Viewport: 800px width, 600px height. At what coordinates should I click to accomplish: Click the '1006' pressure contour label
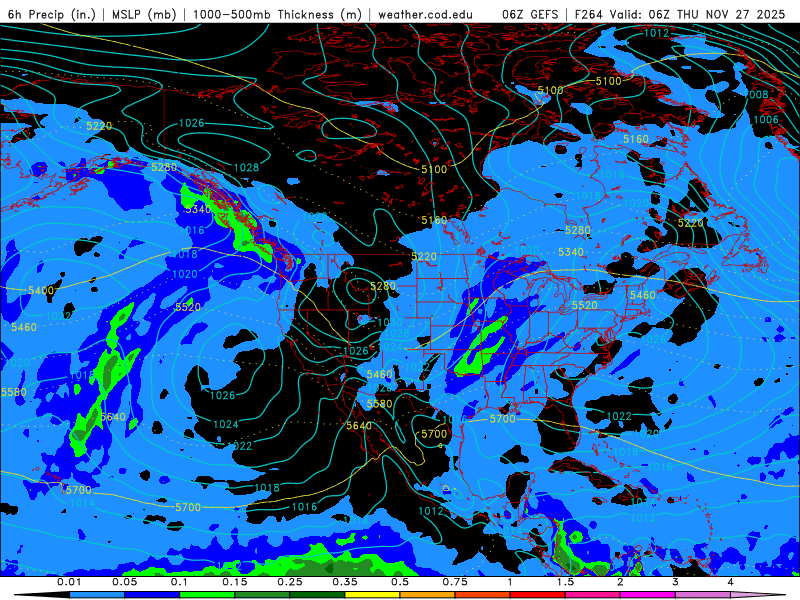[x=766, y=119]
